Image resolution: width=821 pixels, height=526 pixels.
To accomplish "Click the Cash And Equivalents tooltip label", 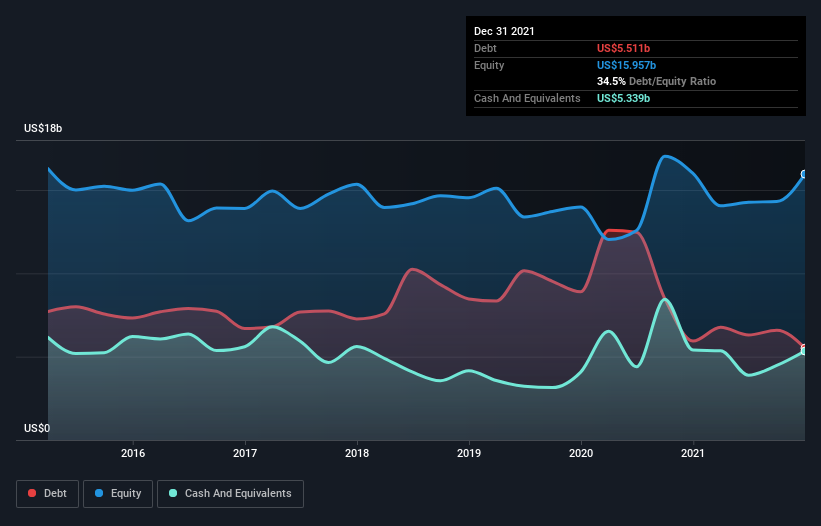I will (x=527, y=98).
